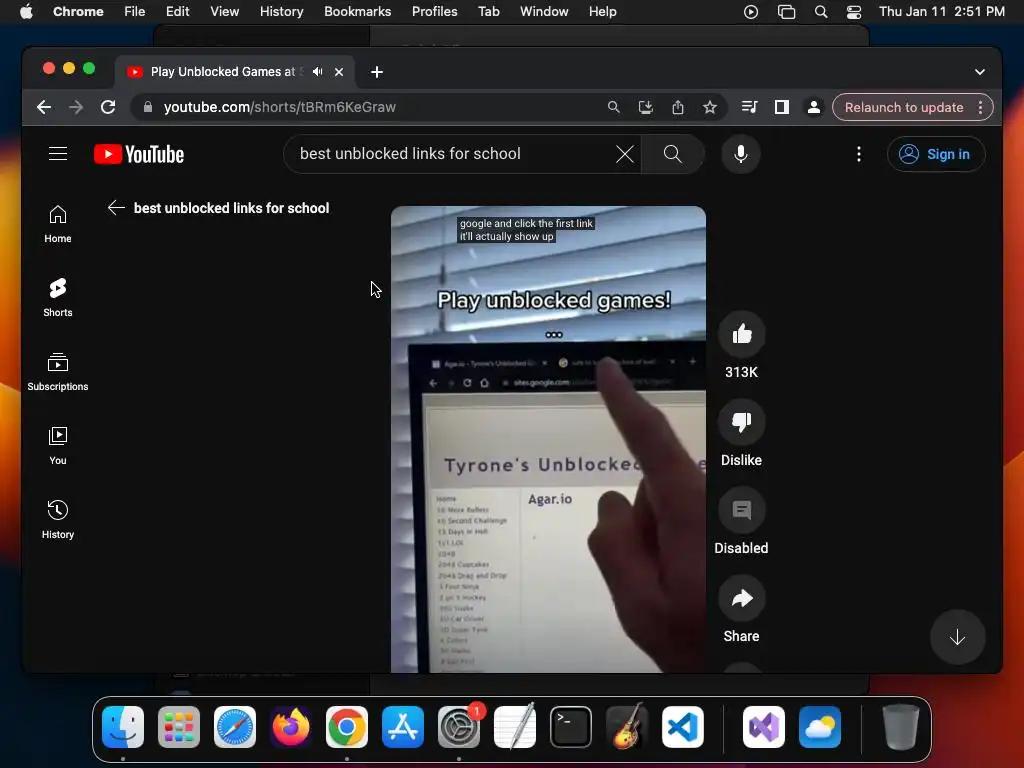The image size is (1024, 768).
Task: Reload the page in Chrome
Action: pos(108,107)
